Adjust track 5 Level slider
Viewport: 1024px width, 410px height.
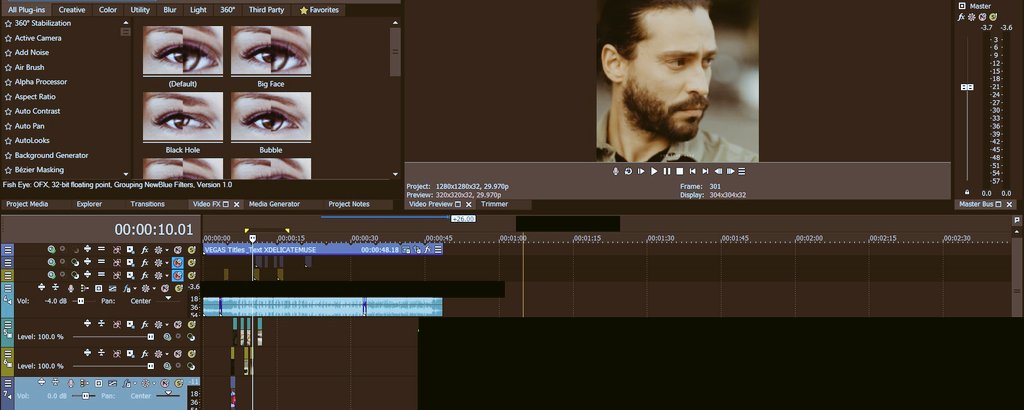tap(151, 337)
